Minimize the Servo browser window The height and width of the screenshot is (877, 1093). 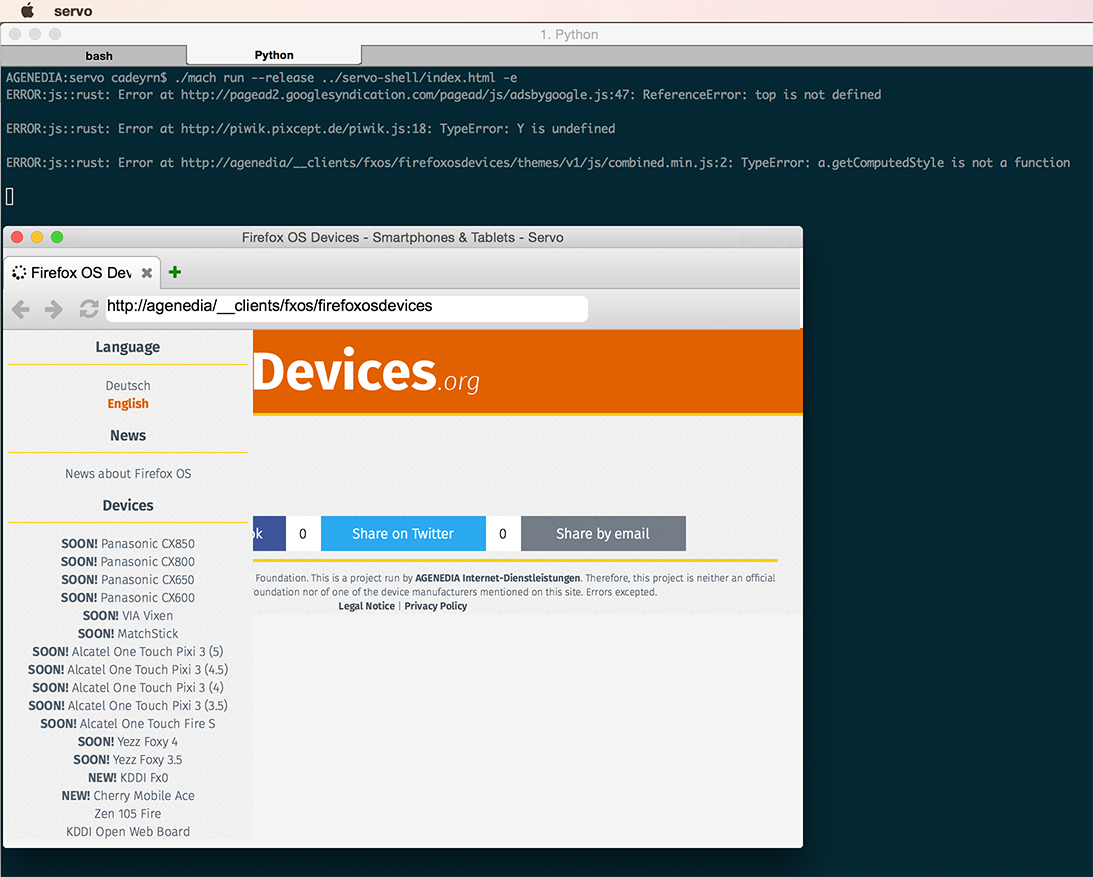[x=37, y=237]
